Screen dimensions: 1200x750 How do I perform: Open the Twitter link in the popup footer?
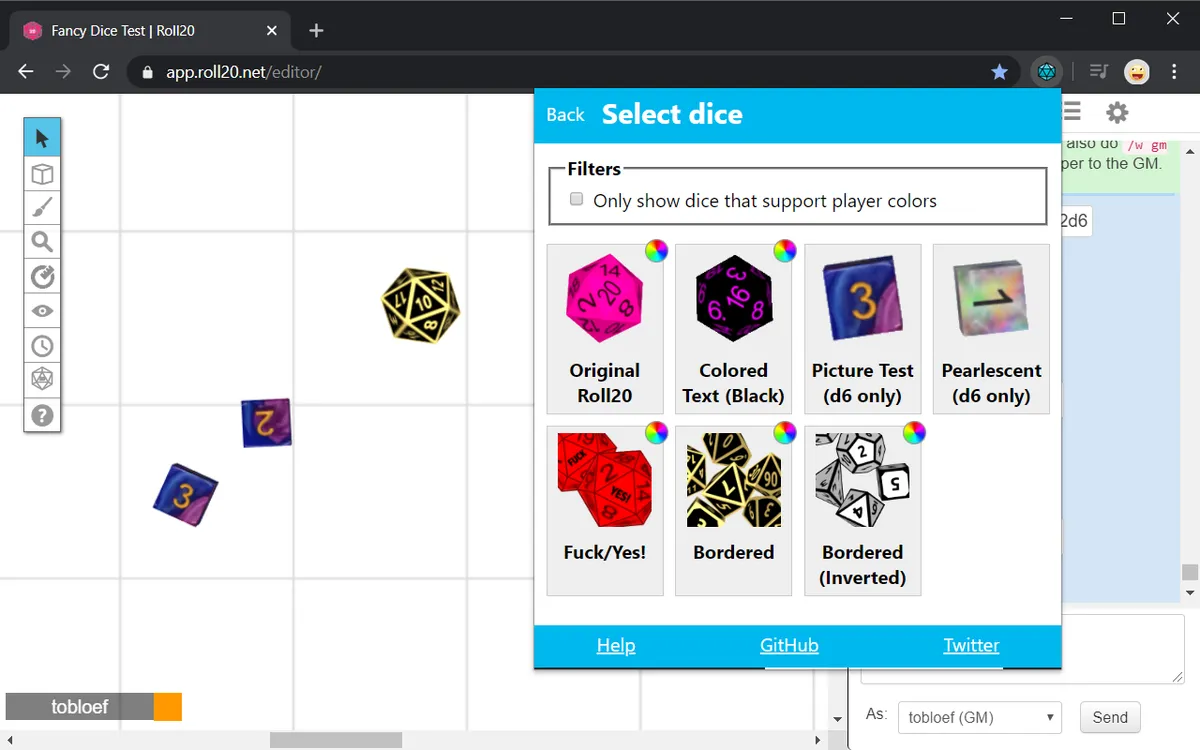click(971, 645)
